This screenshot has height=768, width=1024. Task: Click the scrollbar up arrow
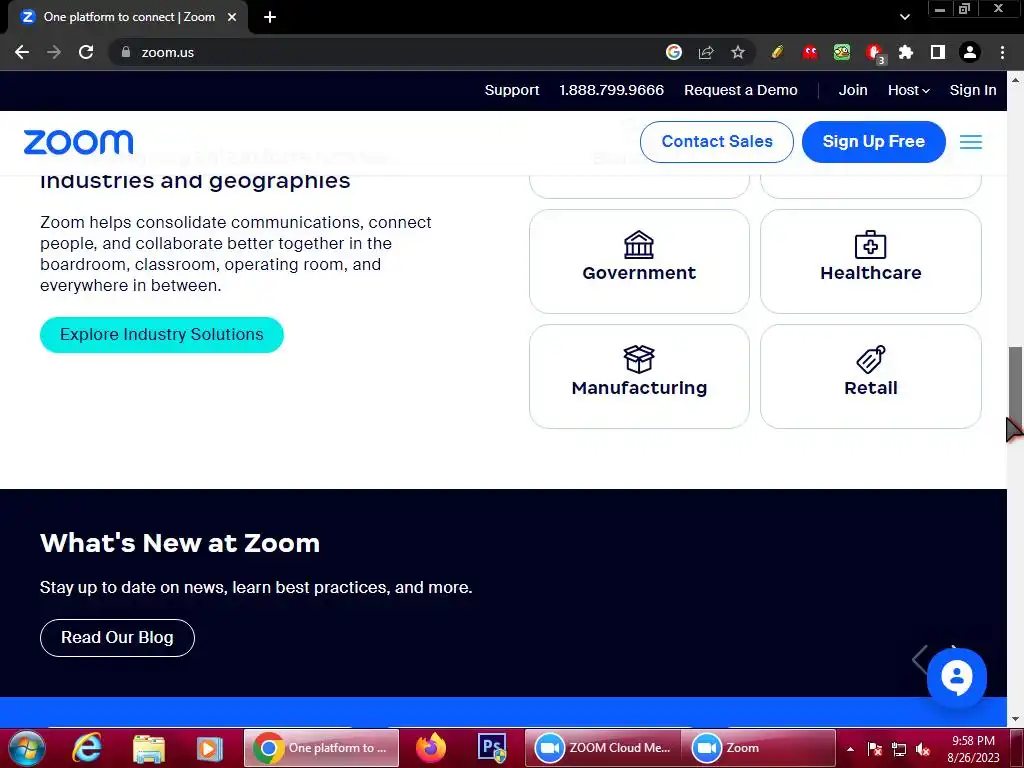coord(1015,80)
